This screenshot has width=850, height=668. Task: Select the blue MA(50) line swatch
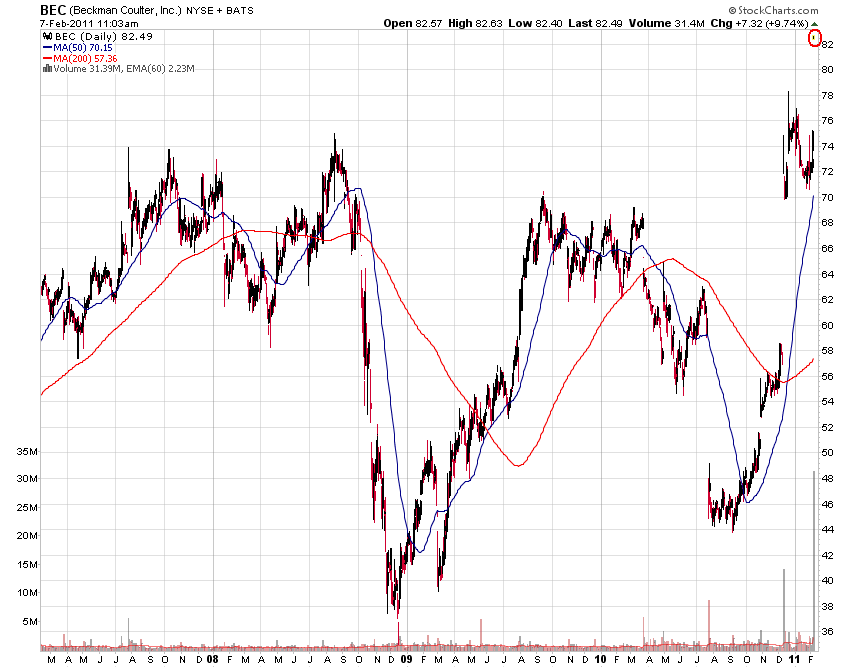point(47,48)
